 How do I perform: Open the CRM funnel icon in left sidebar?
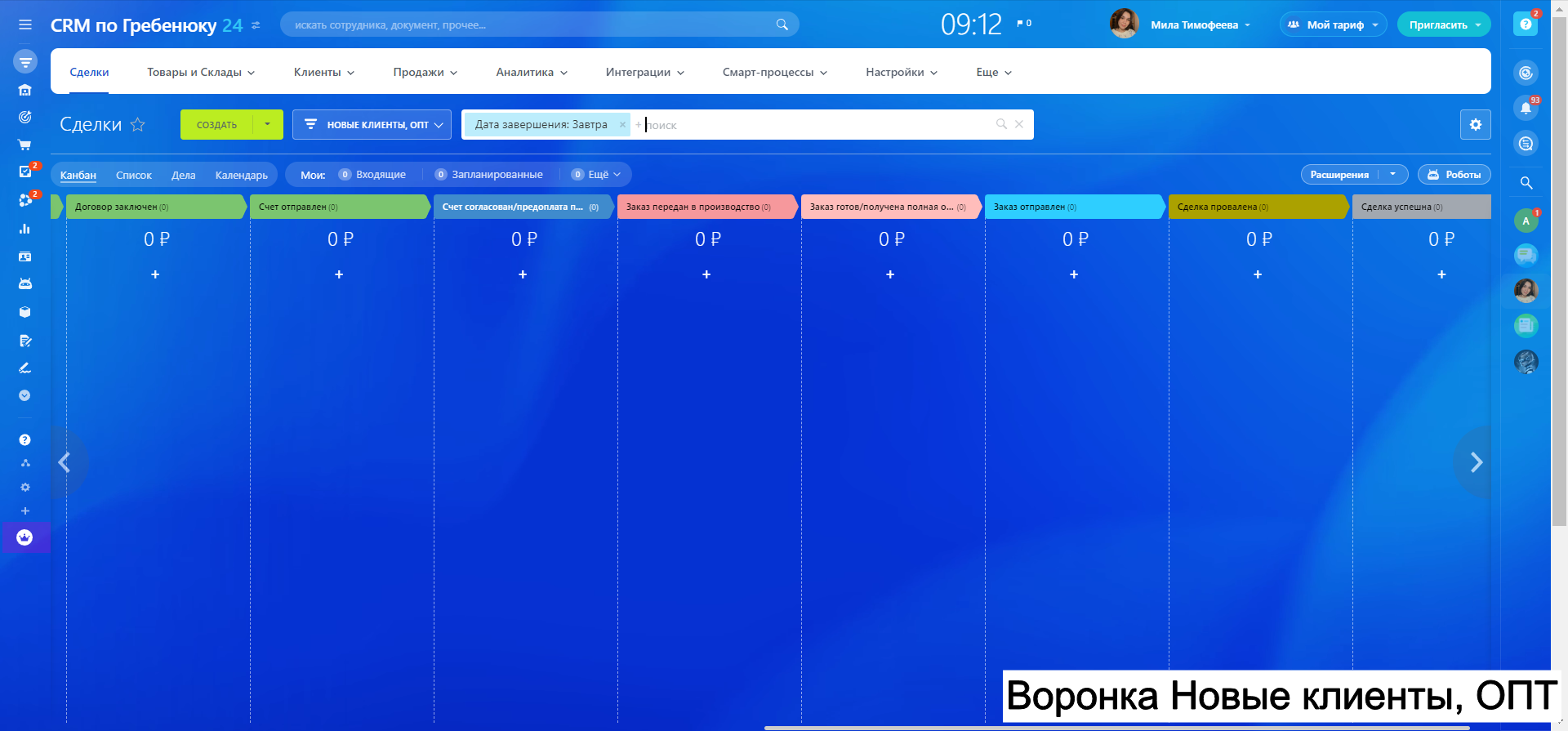click(25, 61)
